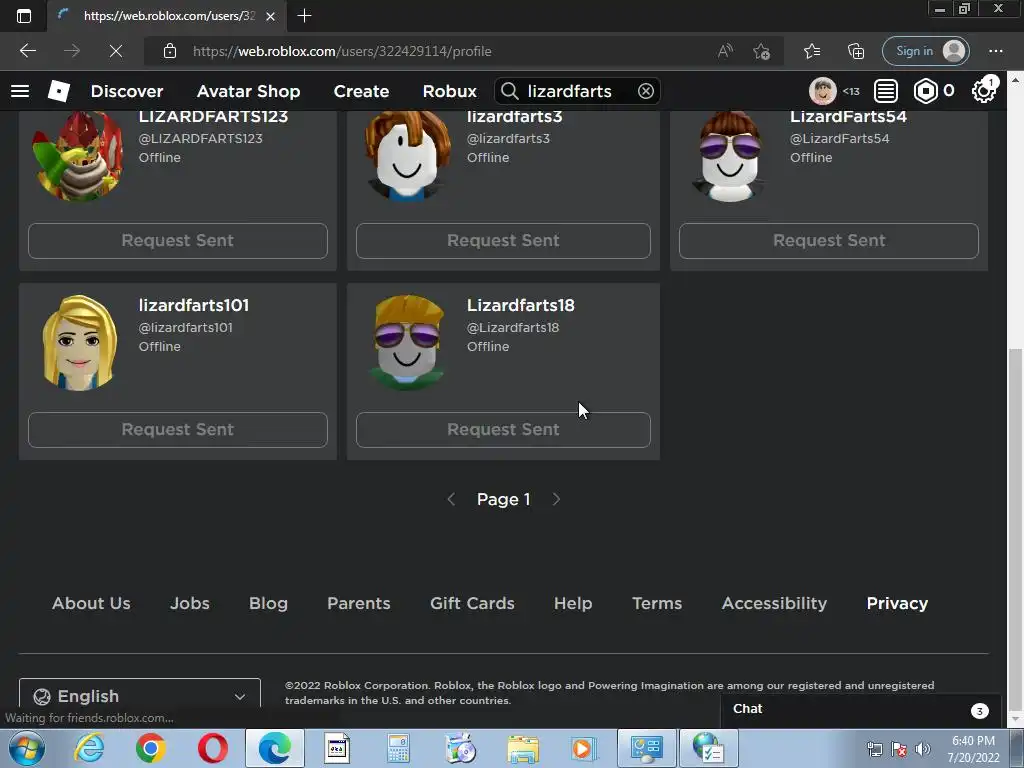The height and width of the screenshot is (768, 1024).
Task: Open the Robux page
Action: pyautogui.click(x=449, y=91)
